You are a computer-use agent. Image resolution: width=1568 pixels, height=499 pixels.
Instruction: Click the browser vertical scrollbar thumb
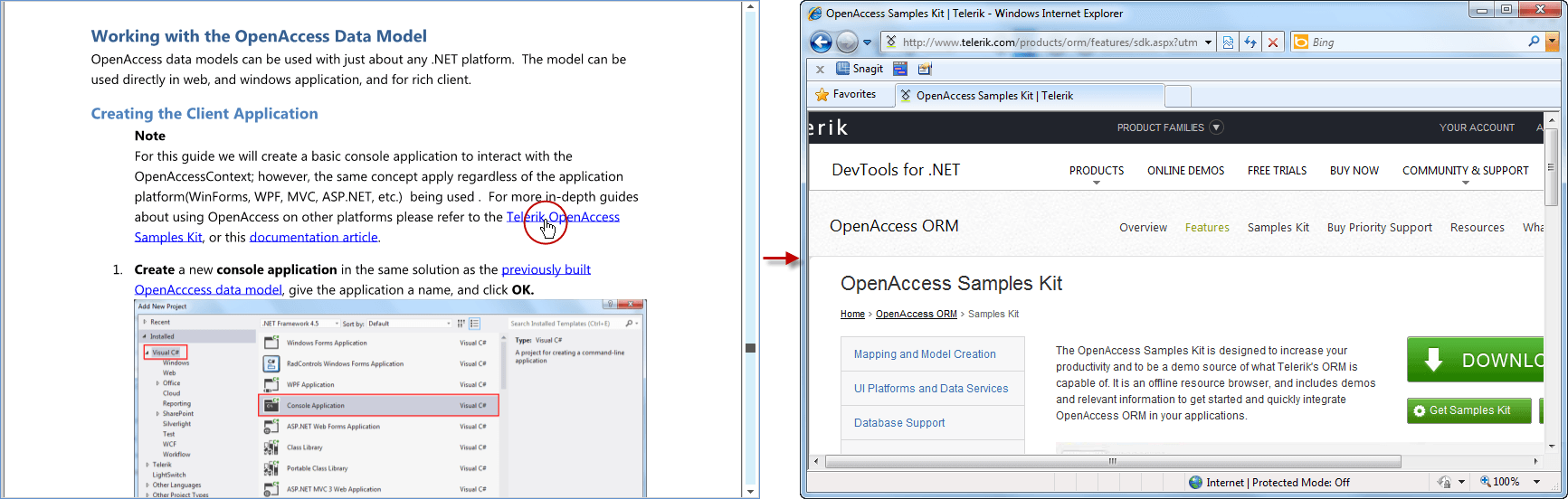pyautogui.click(x=1551, y=167)
